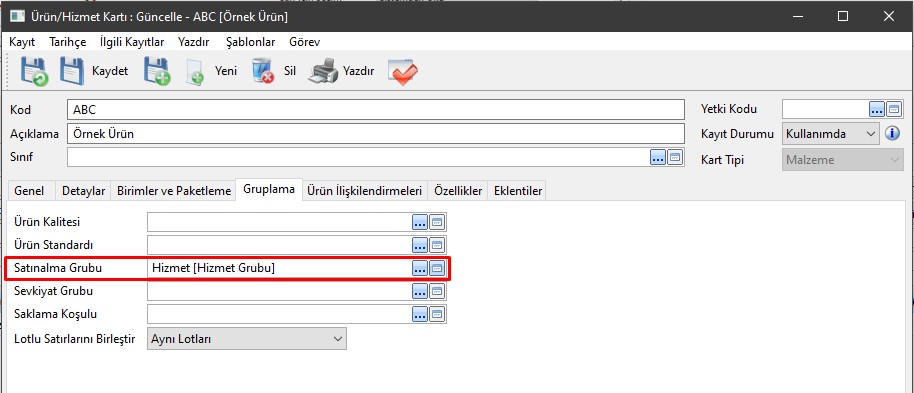This screenshot has width=914, height=393.
Task: Expand the Kayıt Durumu dropdown
Action: click(x=831, y=134)
